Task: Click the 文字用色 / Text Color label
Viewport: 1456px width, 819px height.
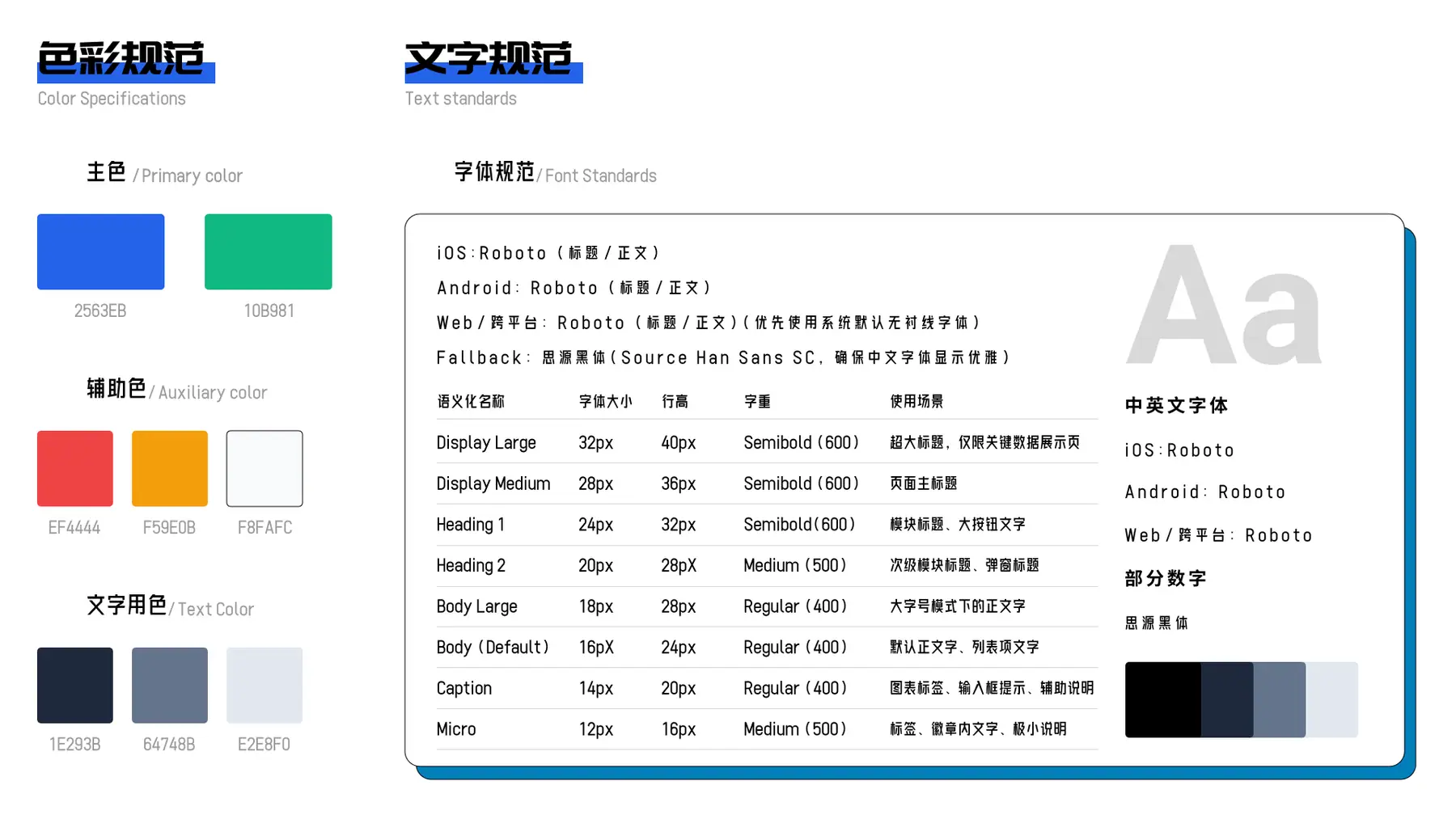Action: click(170, 606)
